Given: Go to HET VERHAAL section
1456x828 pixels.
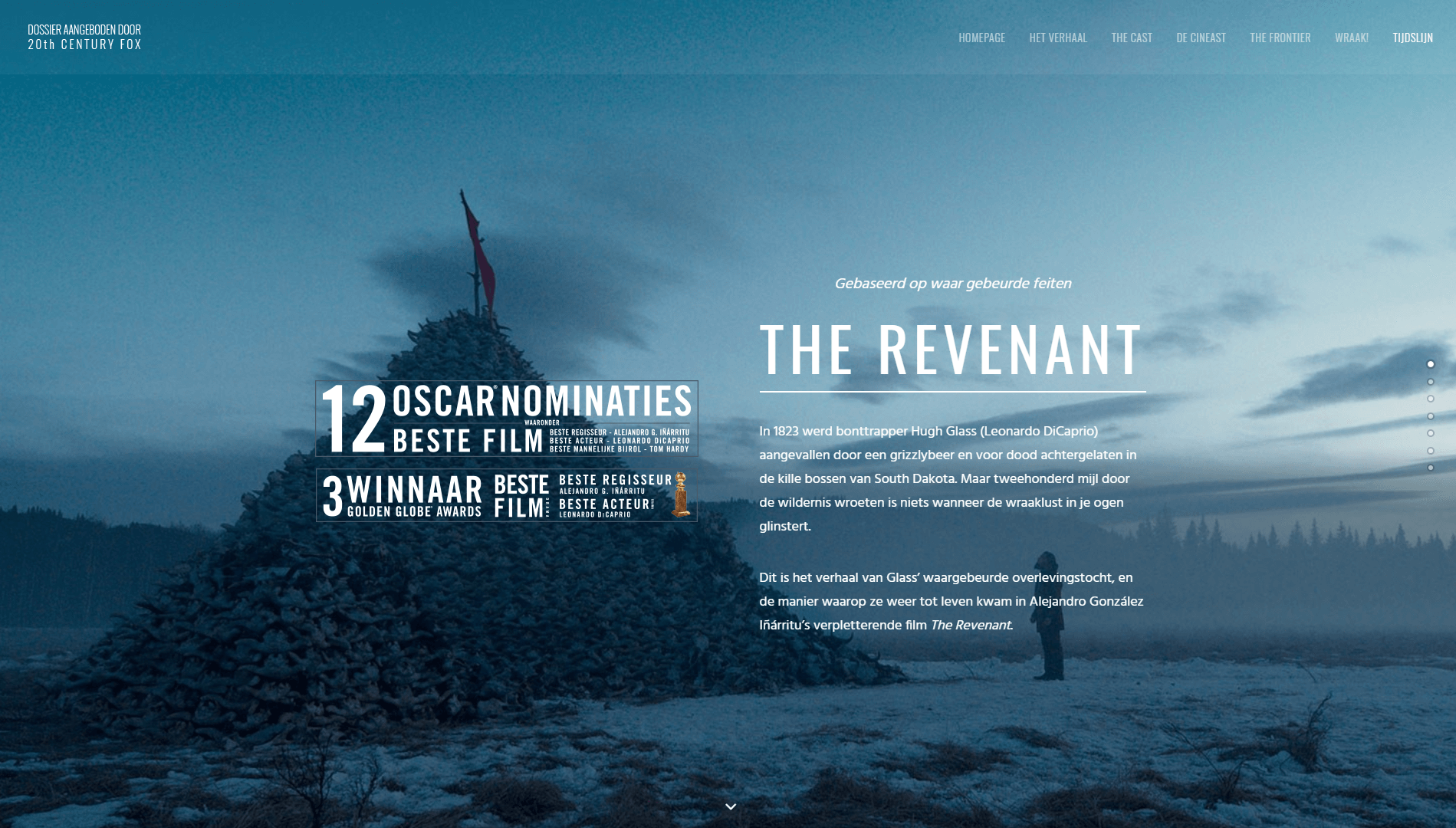Looking at the screenshot, I should pos(1058,38).
